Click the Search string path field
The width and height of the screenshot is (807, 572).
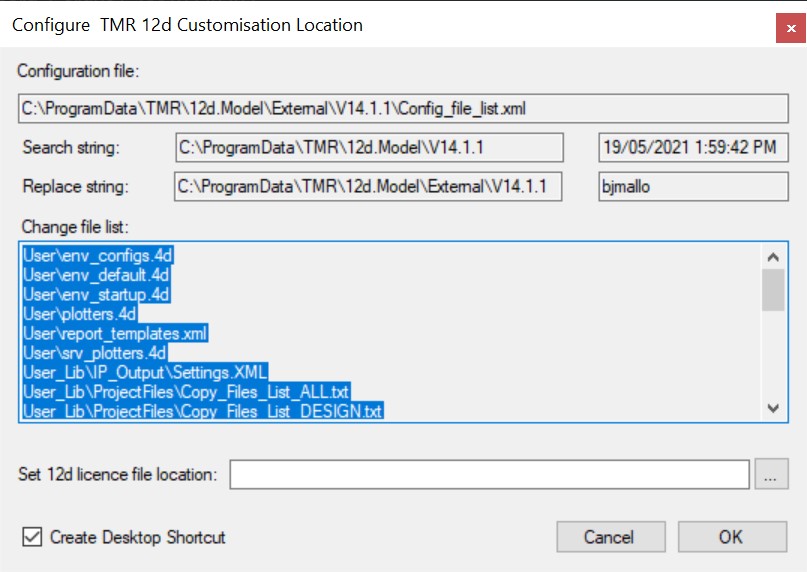point(369,147)
